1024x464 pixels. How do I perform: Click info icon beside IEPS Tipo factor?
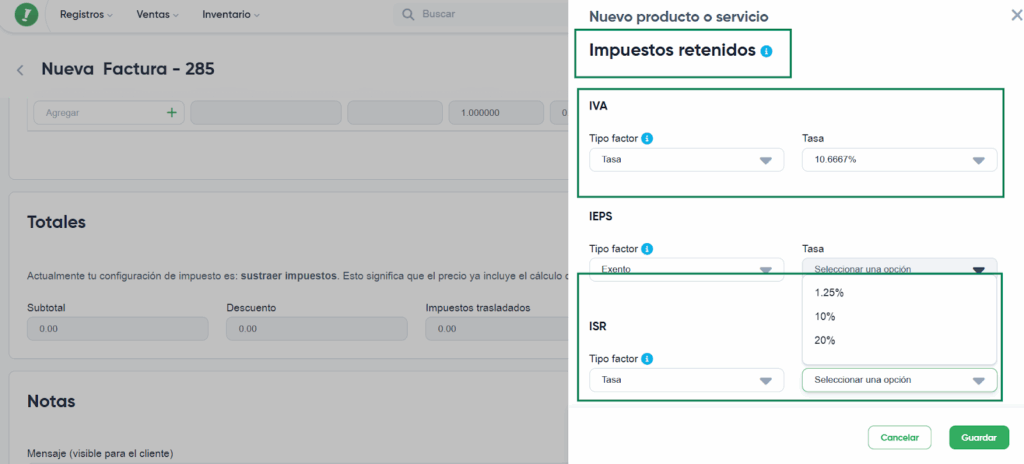coord(647,248)
